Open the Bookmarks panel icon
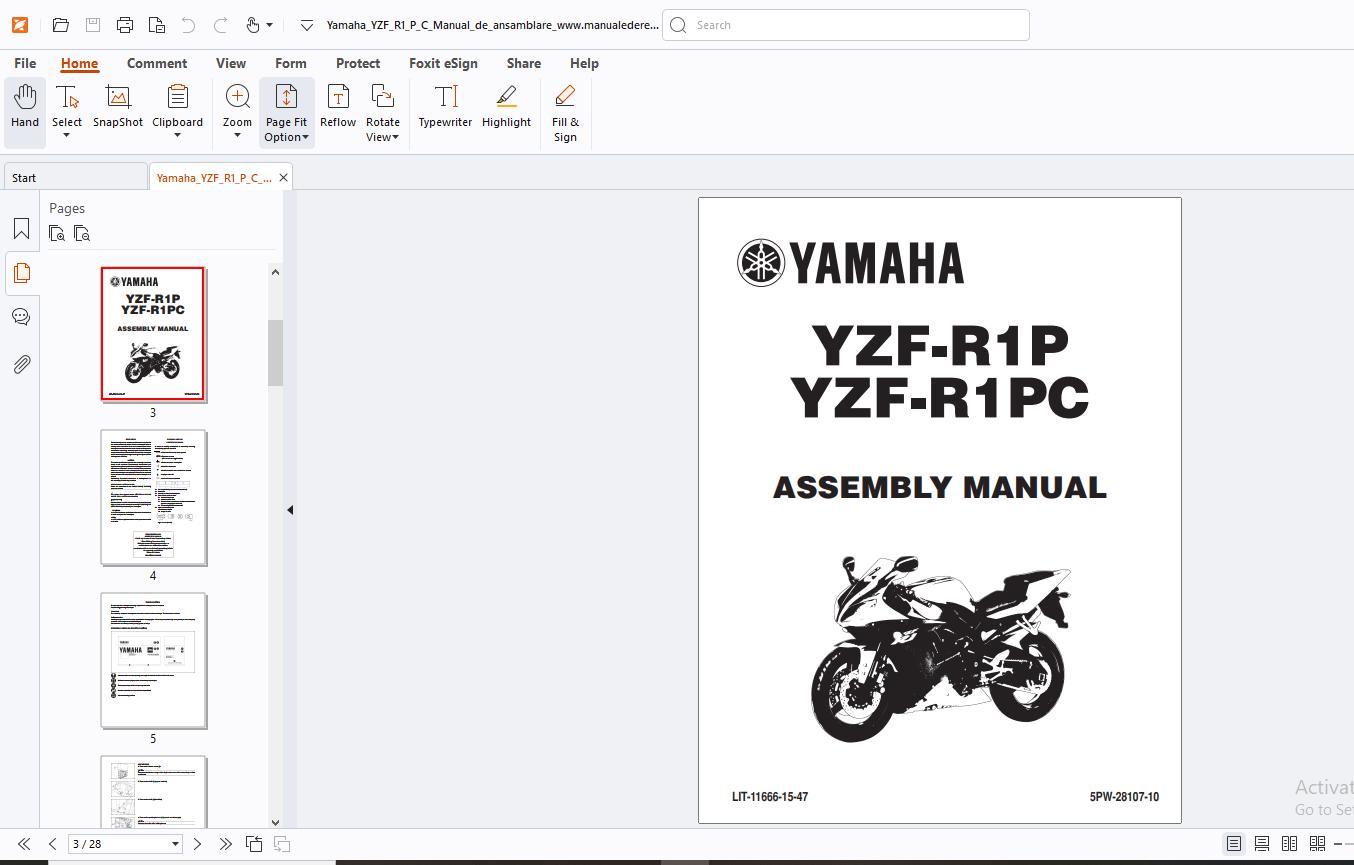Image resolution: width=1354 pixels, height=865 pixels. pyautogui.click(x=21, y=228)
